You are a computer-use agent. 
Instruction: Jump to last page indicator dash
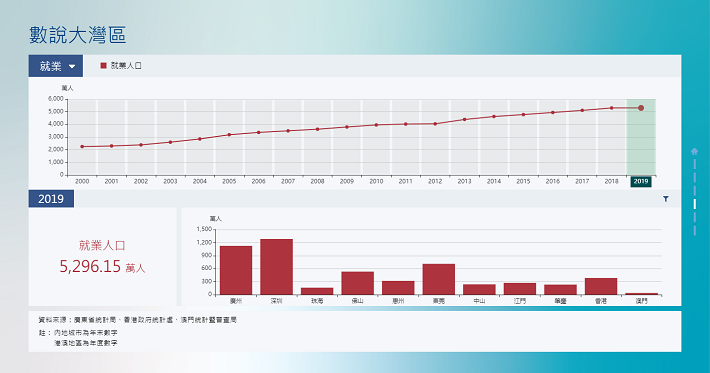click(695, 231)
